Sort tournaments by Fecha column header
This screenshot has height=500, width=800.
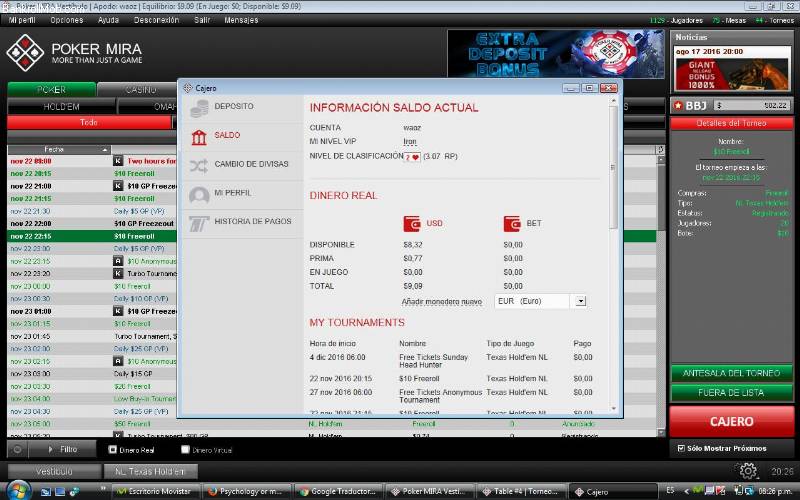coord(60,149)
